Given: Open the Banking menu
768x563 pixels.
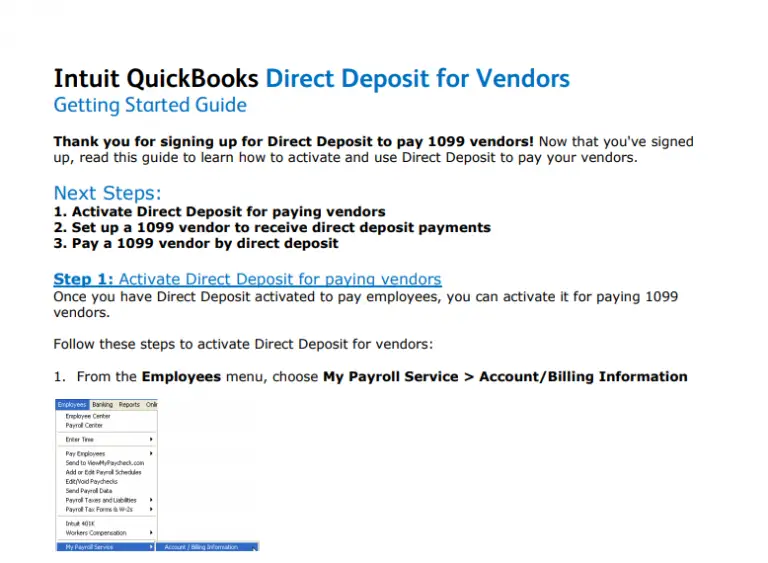Looking at the screenshot, I should [102, 405].
